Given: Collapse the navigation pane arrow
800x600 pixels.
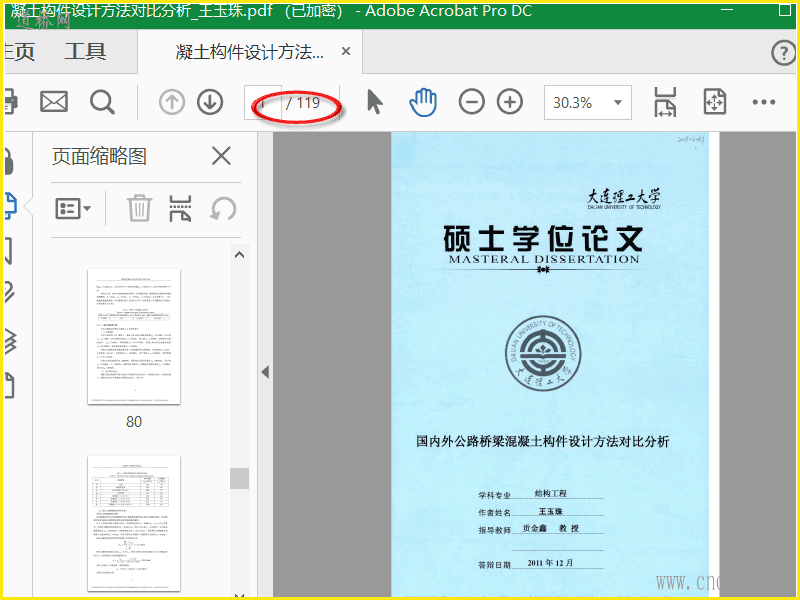Looking at the screenshot, I should tap(265, 372).
